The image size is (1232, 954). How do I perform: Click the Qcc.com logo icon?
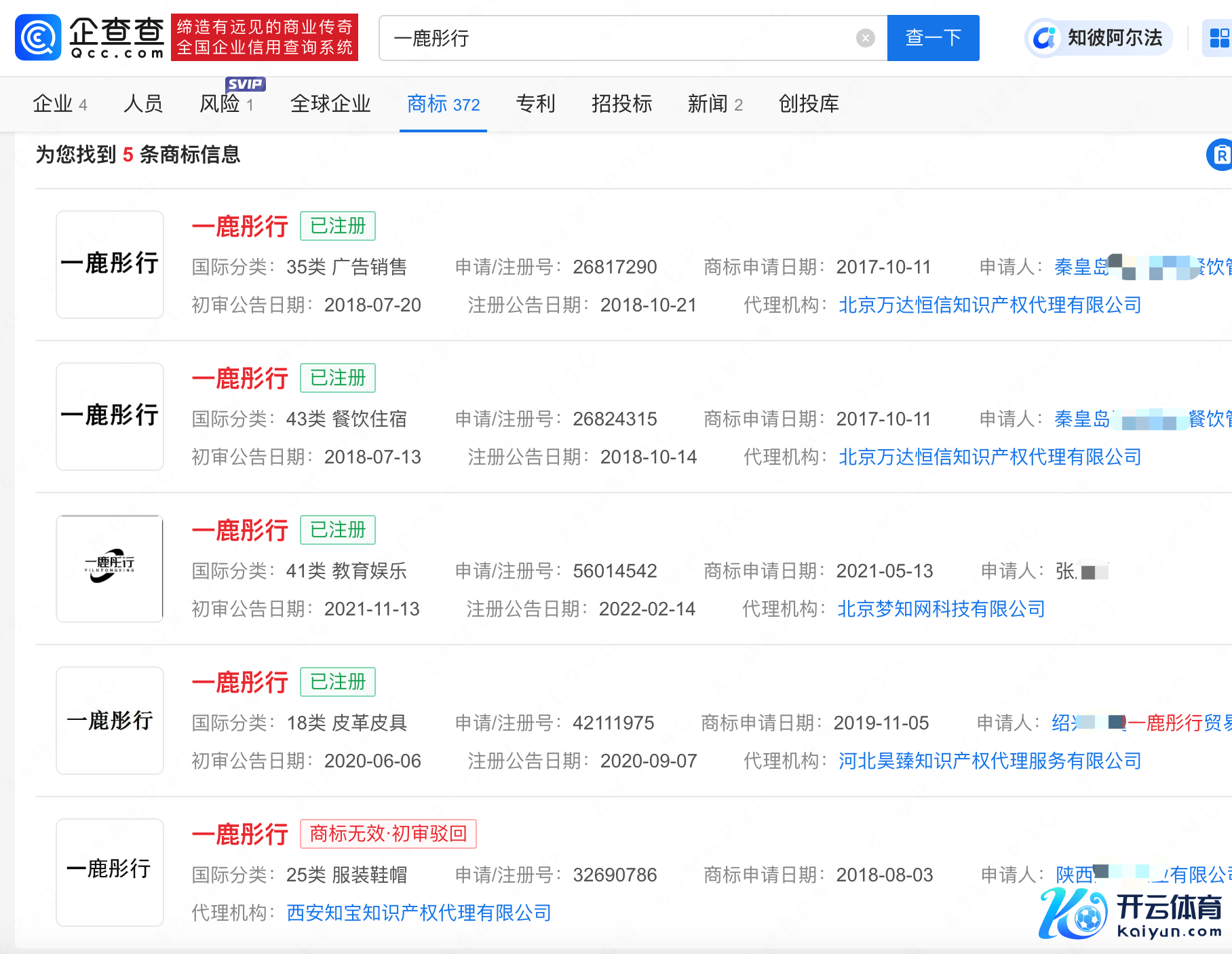(x=38, y=37)
